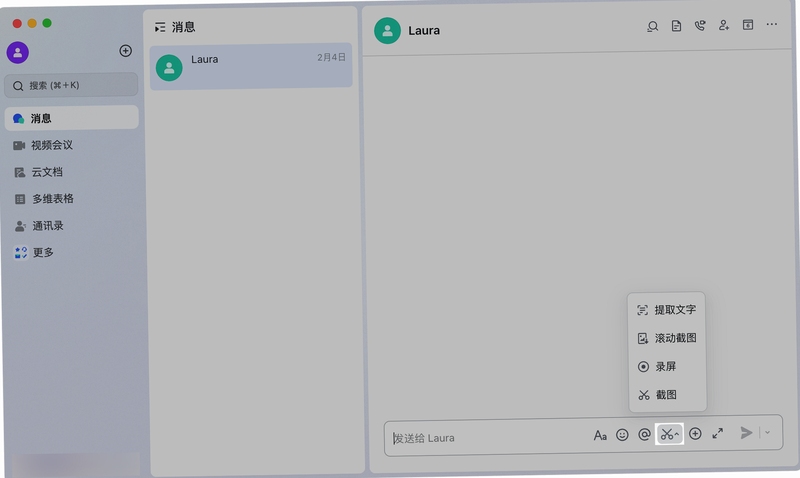
Task: Start a call with the phone icon
Action: click(x=700, y=26)
